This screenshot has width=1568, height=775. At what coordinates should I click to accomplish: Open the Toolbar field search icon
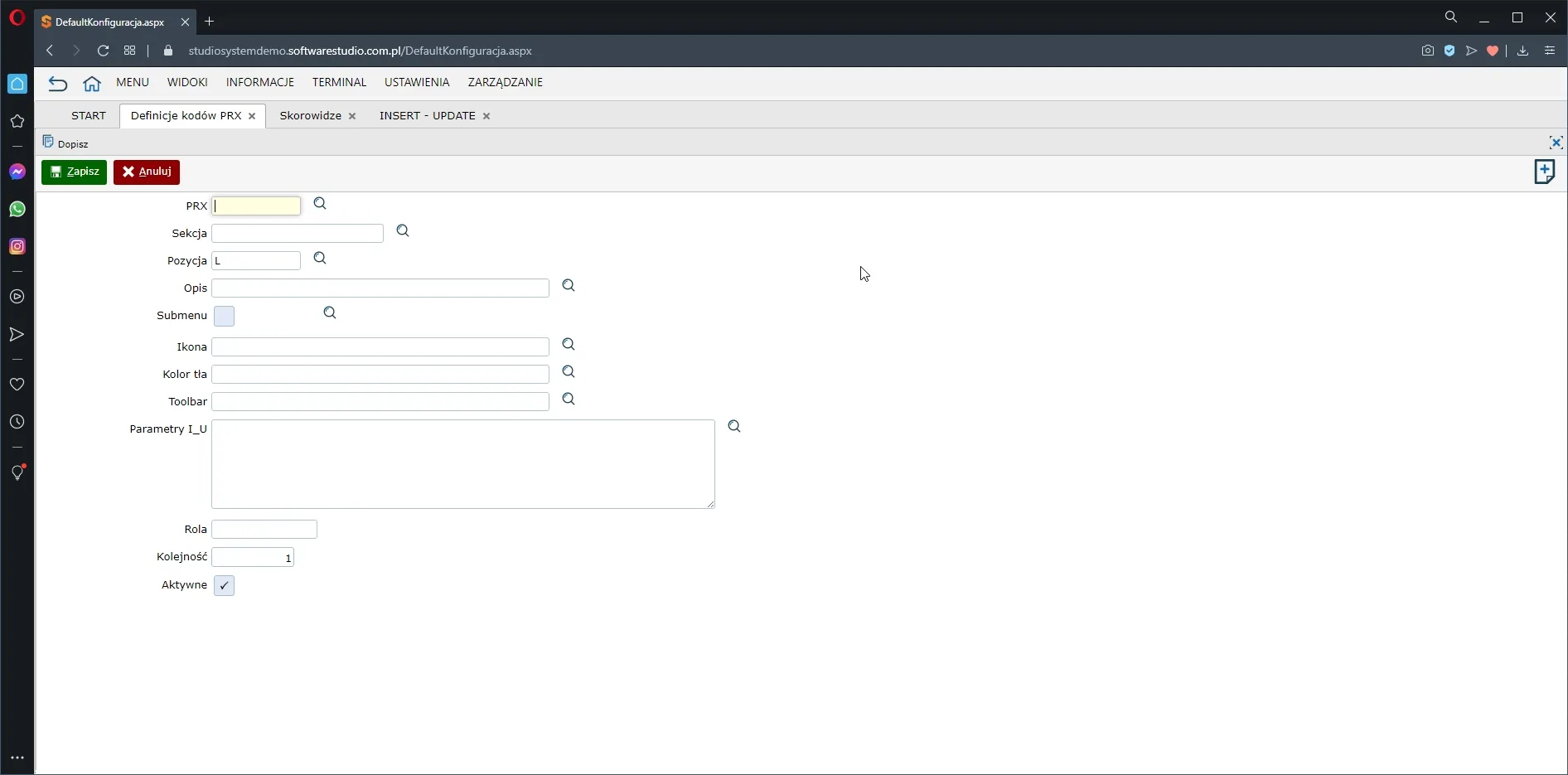pyautogui.click(x=569, y=400)
